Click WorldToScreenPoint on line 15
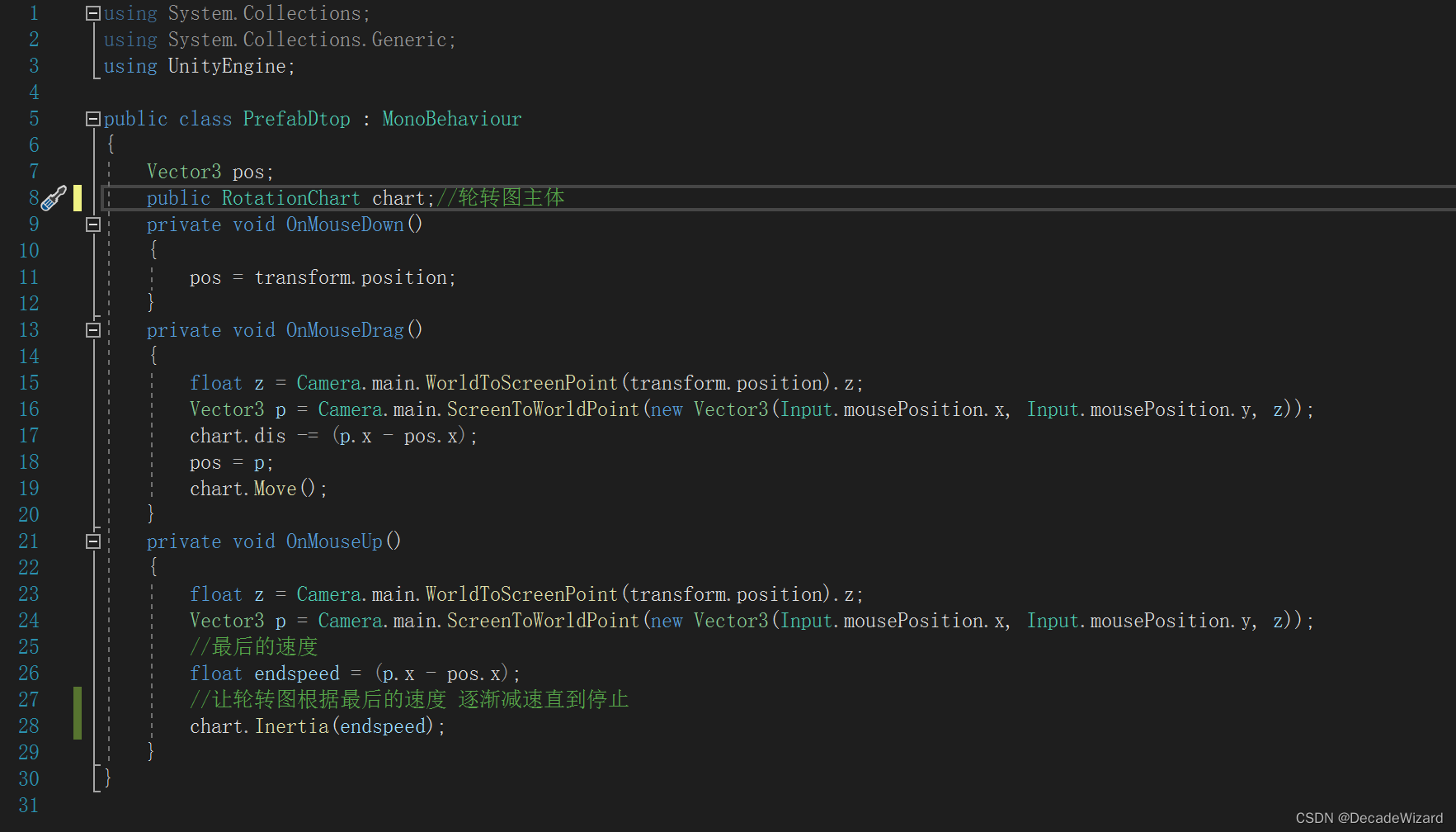 coord(521,383)
